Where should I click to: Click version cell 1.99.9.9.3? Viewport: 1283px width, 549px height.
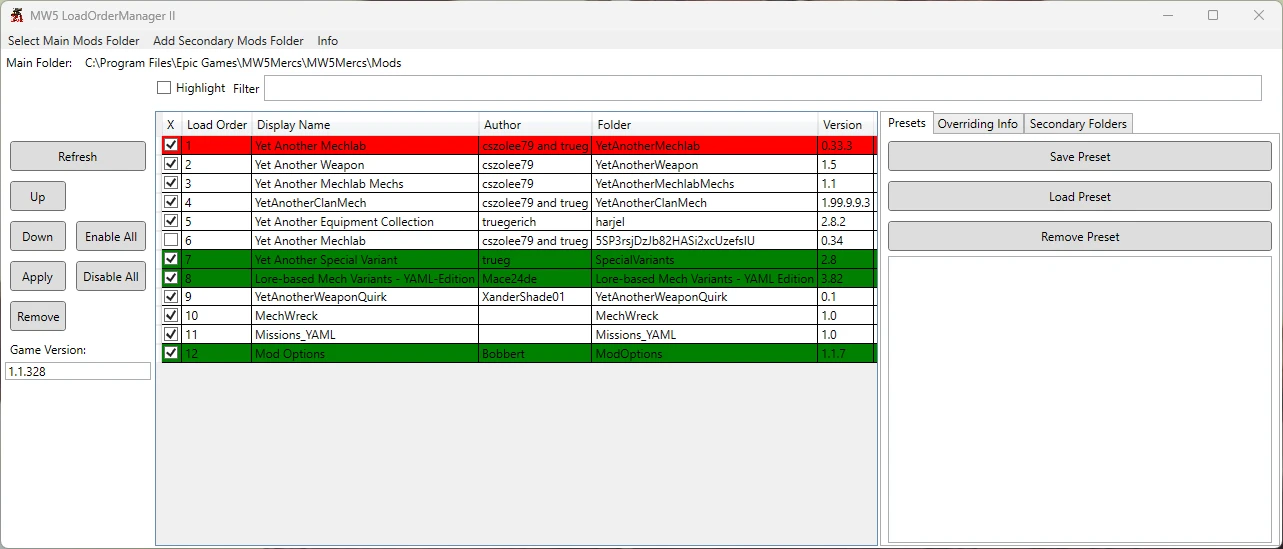[x=846, y=202]
